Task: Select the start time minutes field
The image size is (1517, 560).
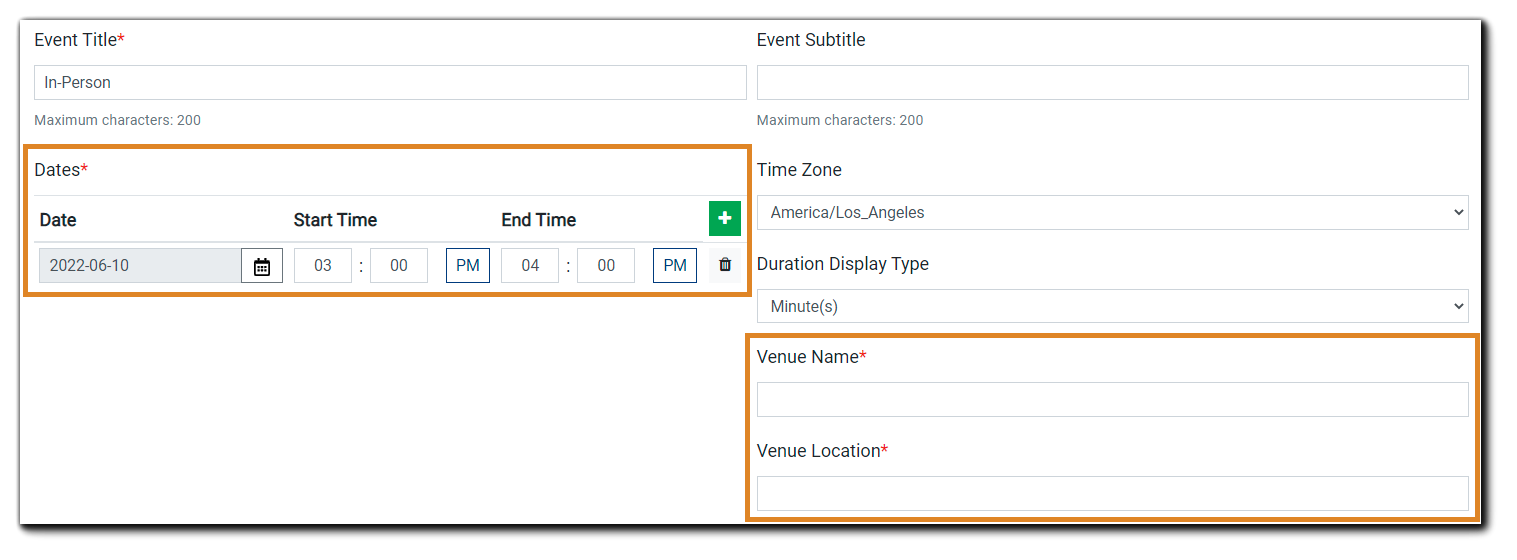Action: tap(399, 266)
